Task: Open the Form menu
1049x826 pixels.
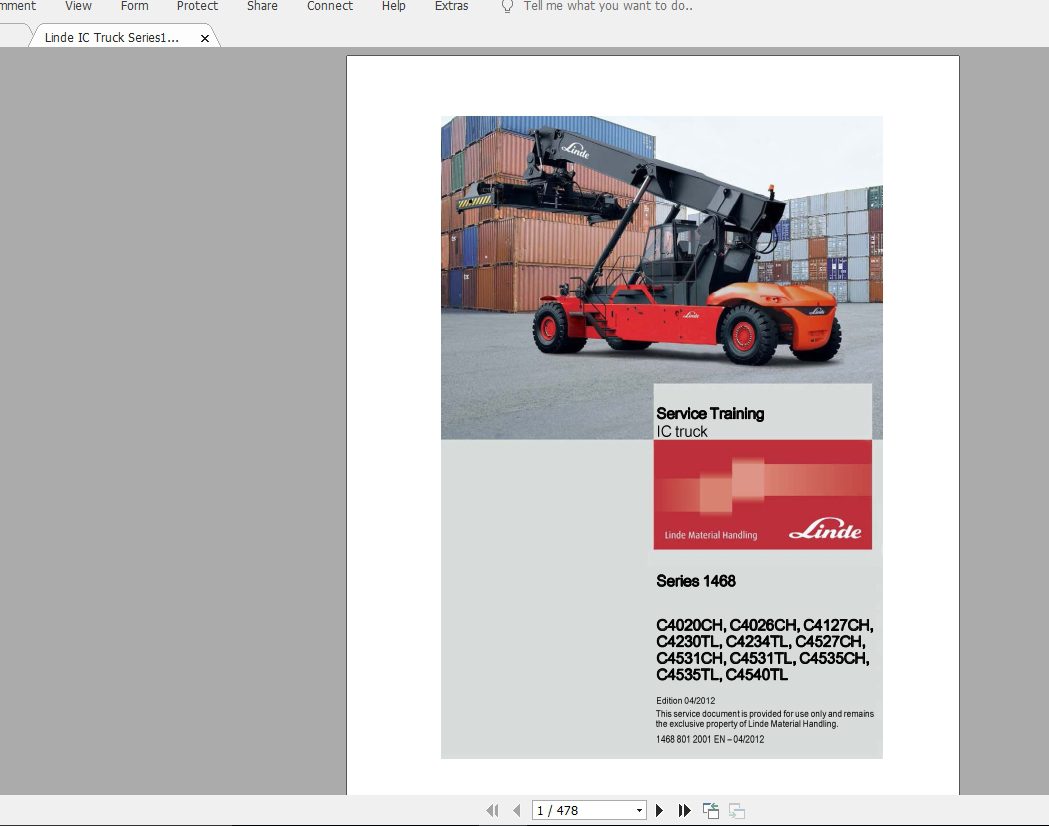Action: 134,6
